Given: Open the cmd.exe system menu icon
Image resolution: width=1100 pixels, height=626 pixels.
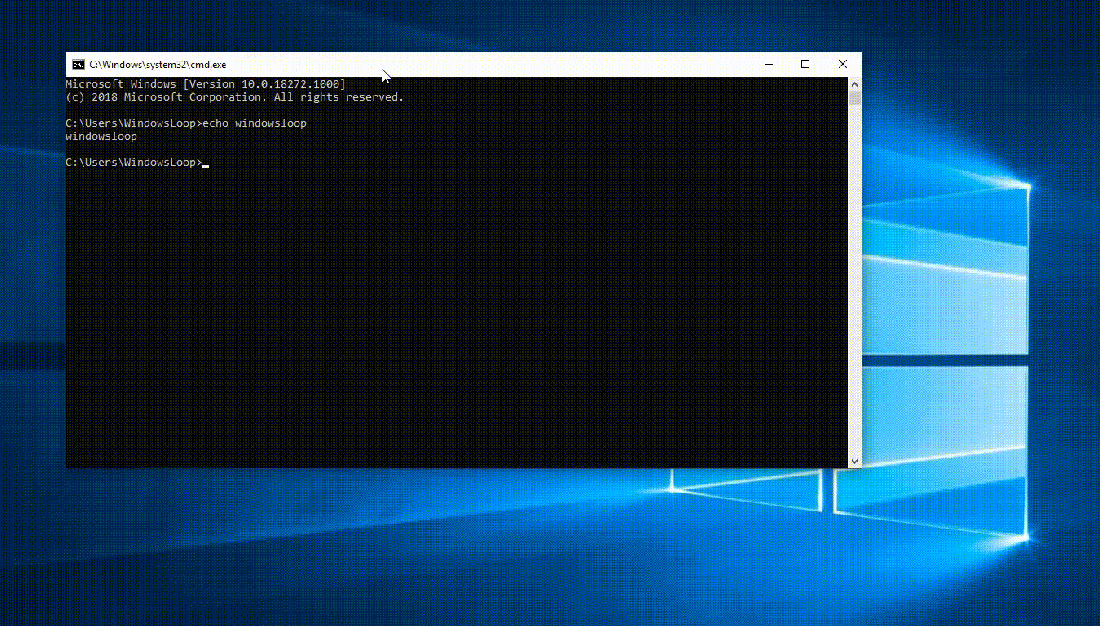Looking at the screenshot, I should (79, 65).
